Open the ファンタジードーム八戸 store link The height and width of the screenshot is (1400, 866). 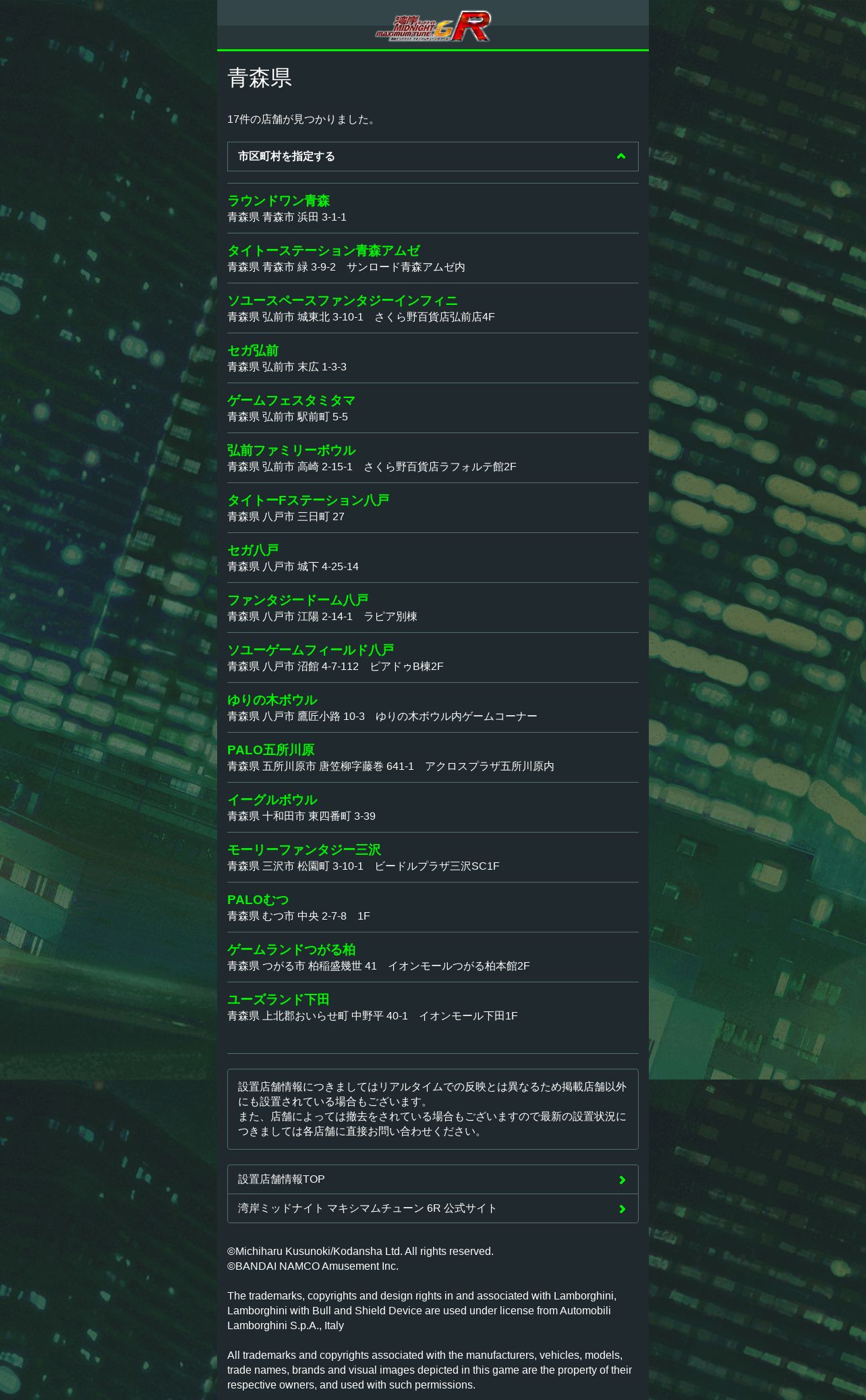tap(298, 600)
